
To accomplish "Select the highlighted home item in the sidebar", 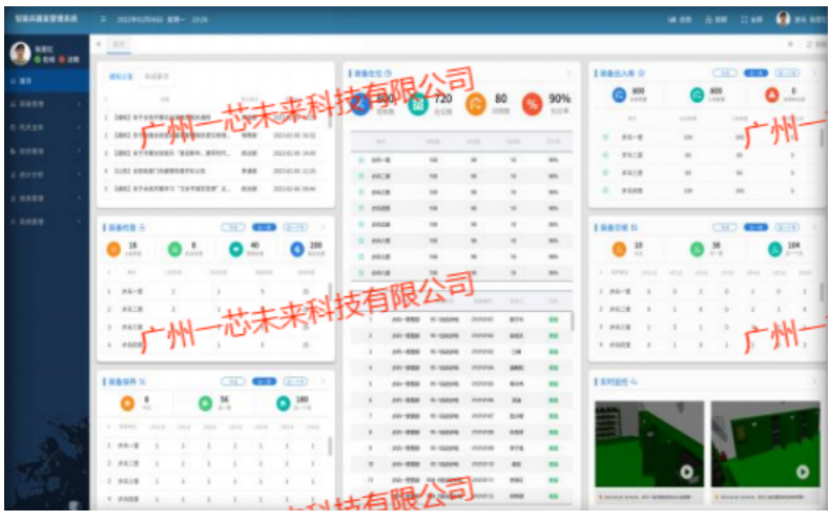I will coord(47,81).
